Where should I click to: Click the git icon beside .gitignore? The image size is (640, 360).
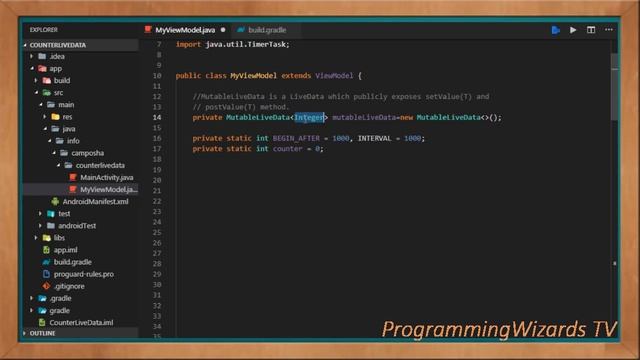[x=47, y=286]
